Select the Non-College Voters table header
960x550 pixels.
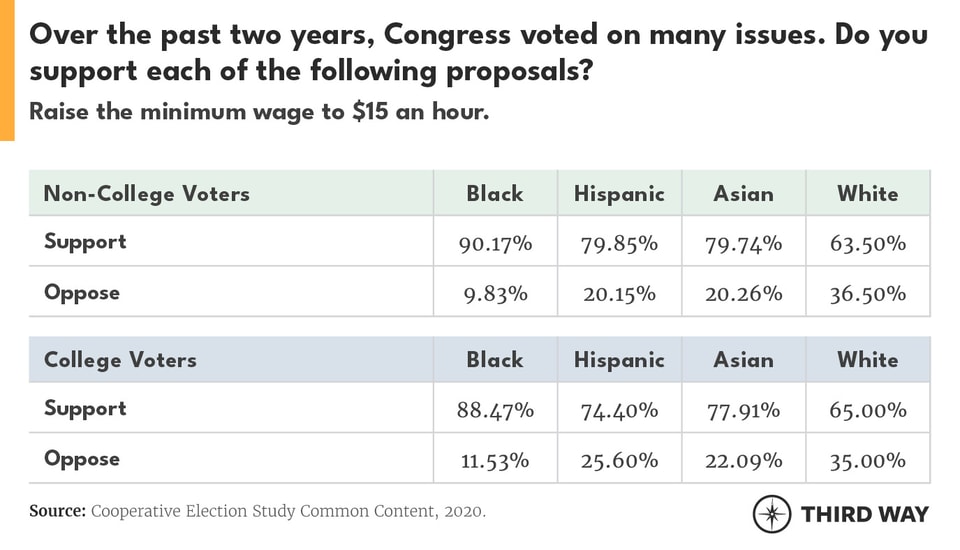(146, 193)
